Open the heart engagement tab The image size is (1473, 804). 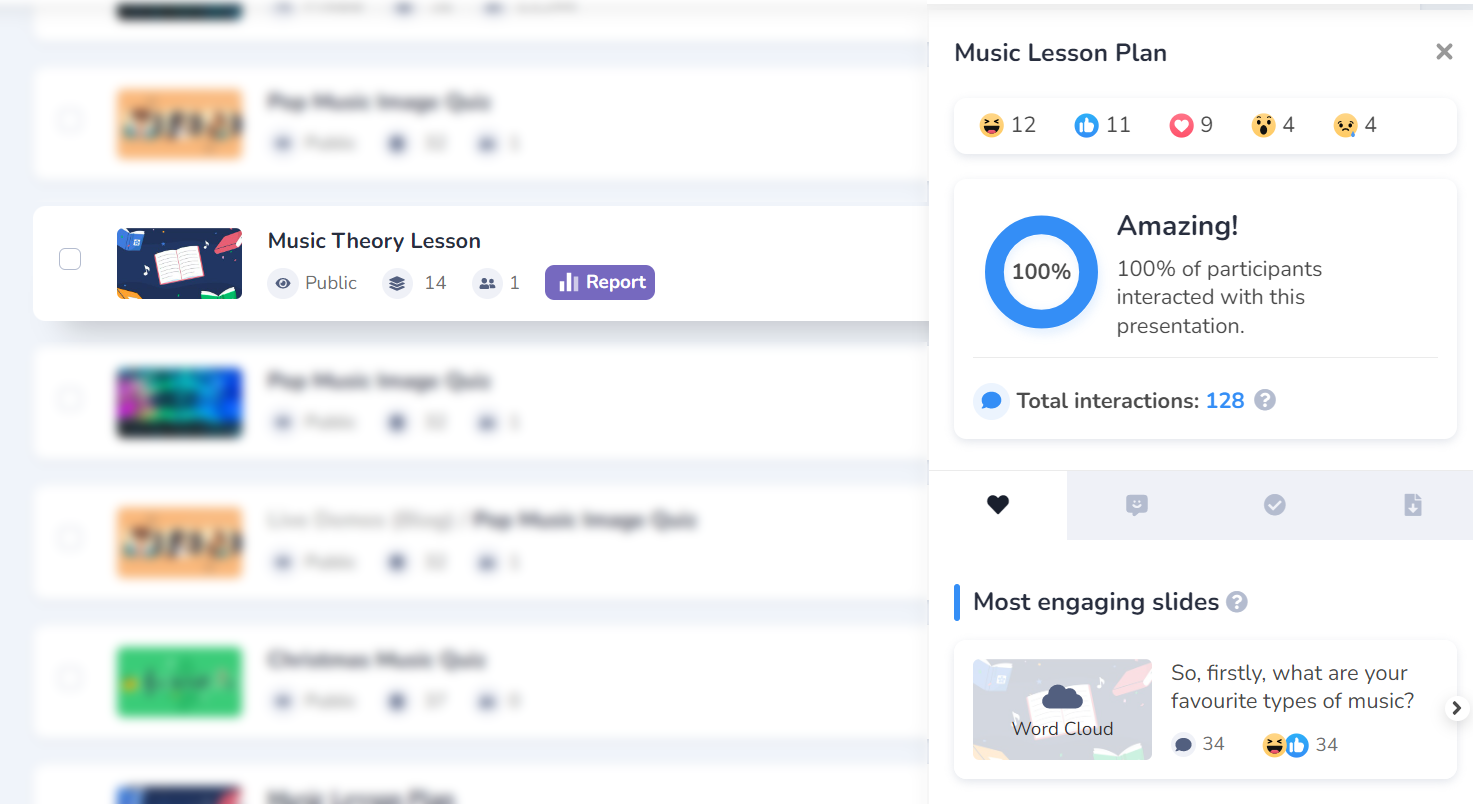tap(998, 505)
